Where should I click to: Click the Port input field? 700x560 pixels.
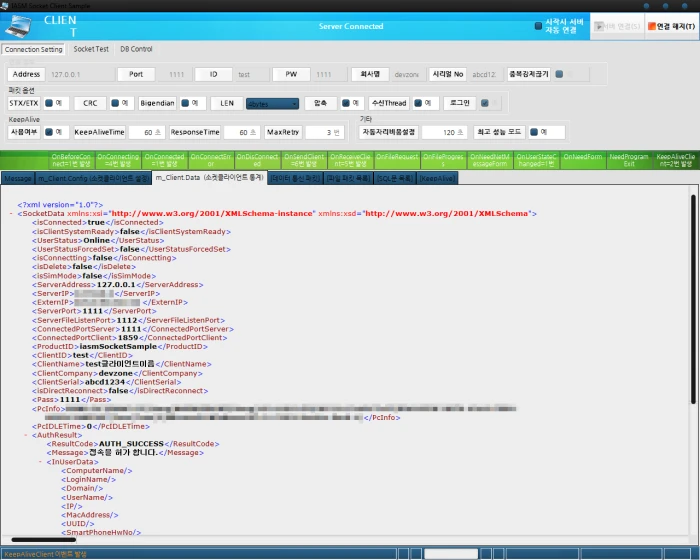click(x=175, y=74)
